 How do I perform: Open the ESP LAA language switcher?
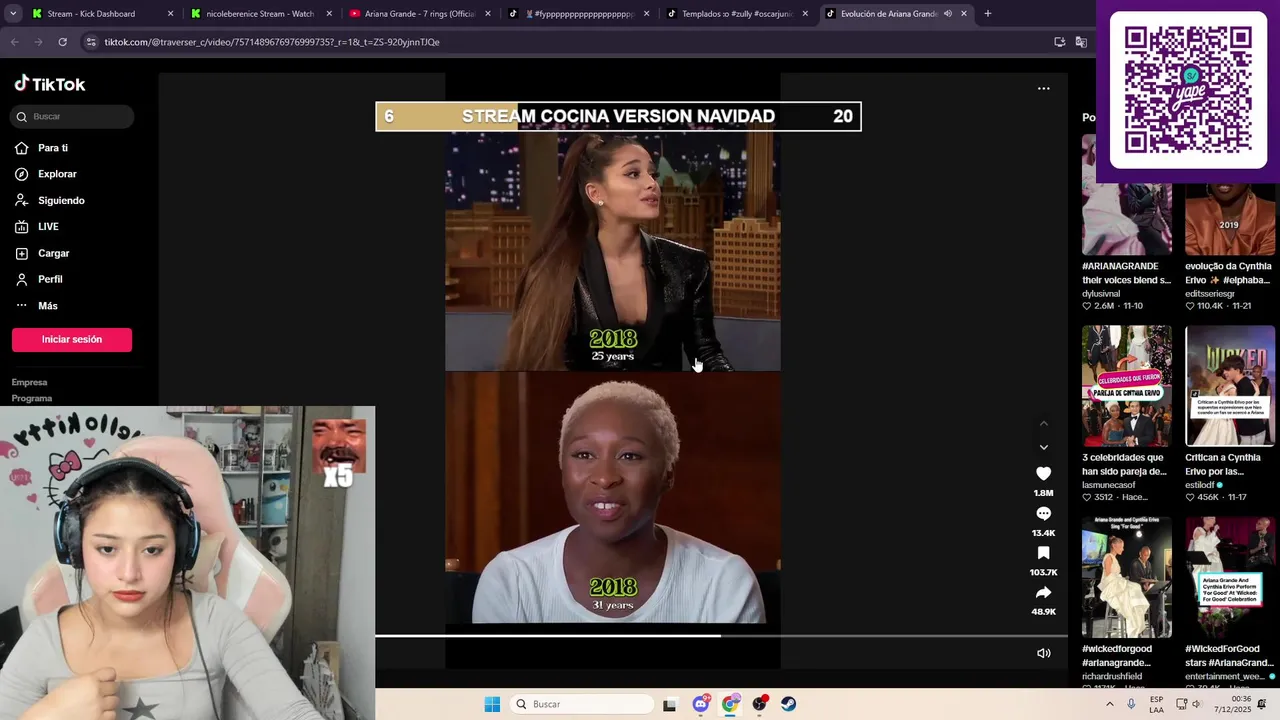tap(1156, 704)
